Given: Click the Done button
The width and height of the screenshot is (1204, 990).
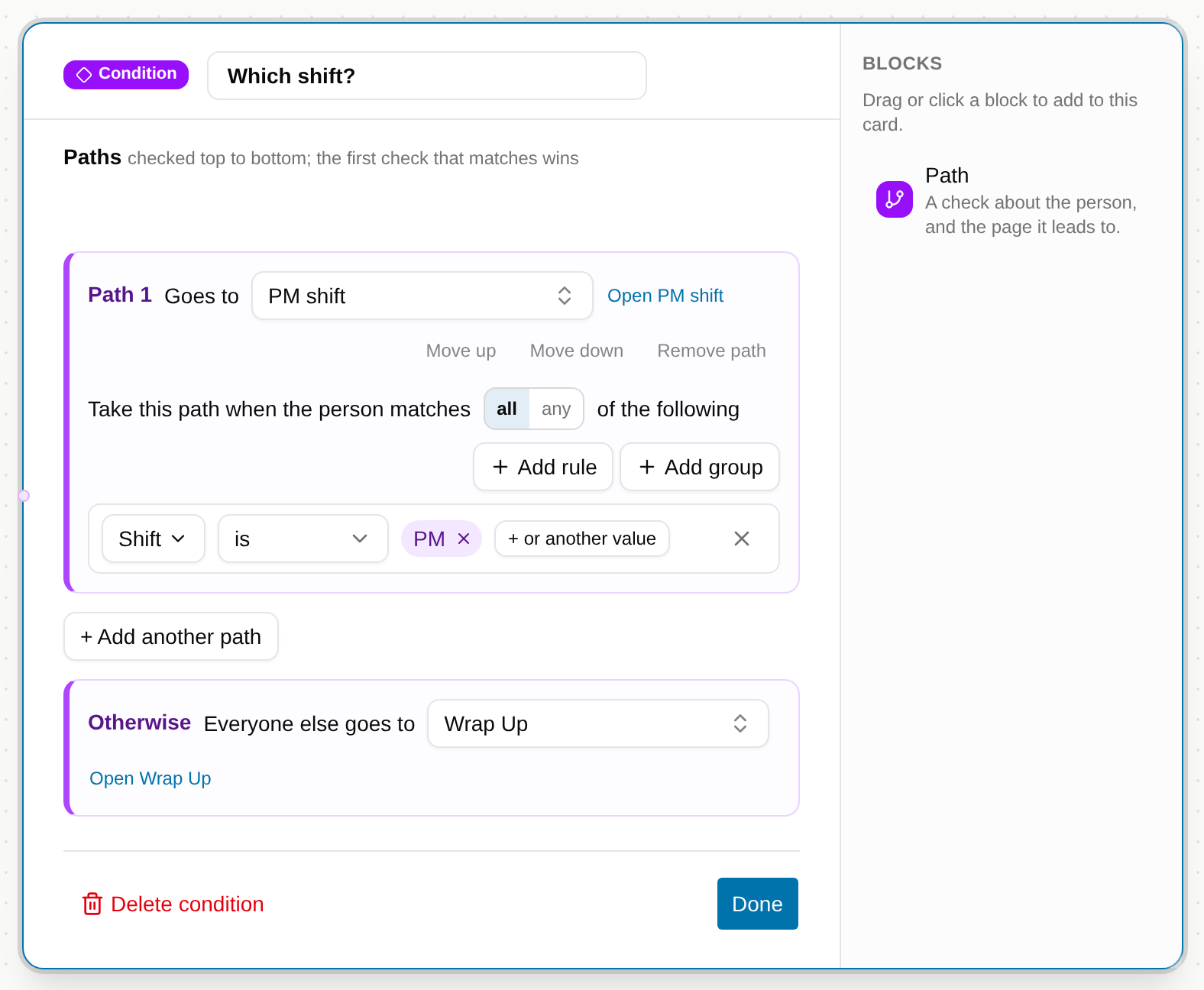Looking at the screenshot, I should (758, 904).
